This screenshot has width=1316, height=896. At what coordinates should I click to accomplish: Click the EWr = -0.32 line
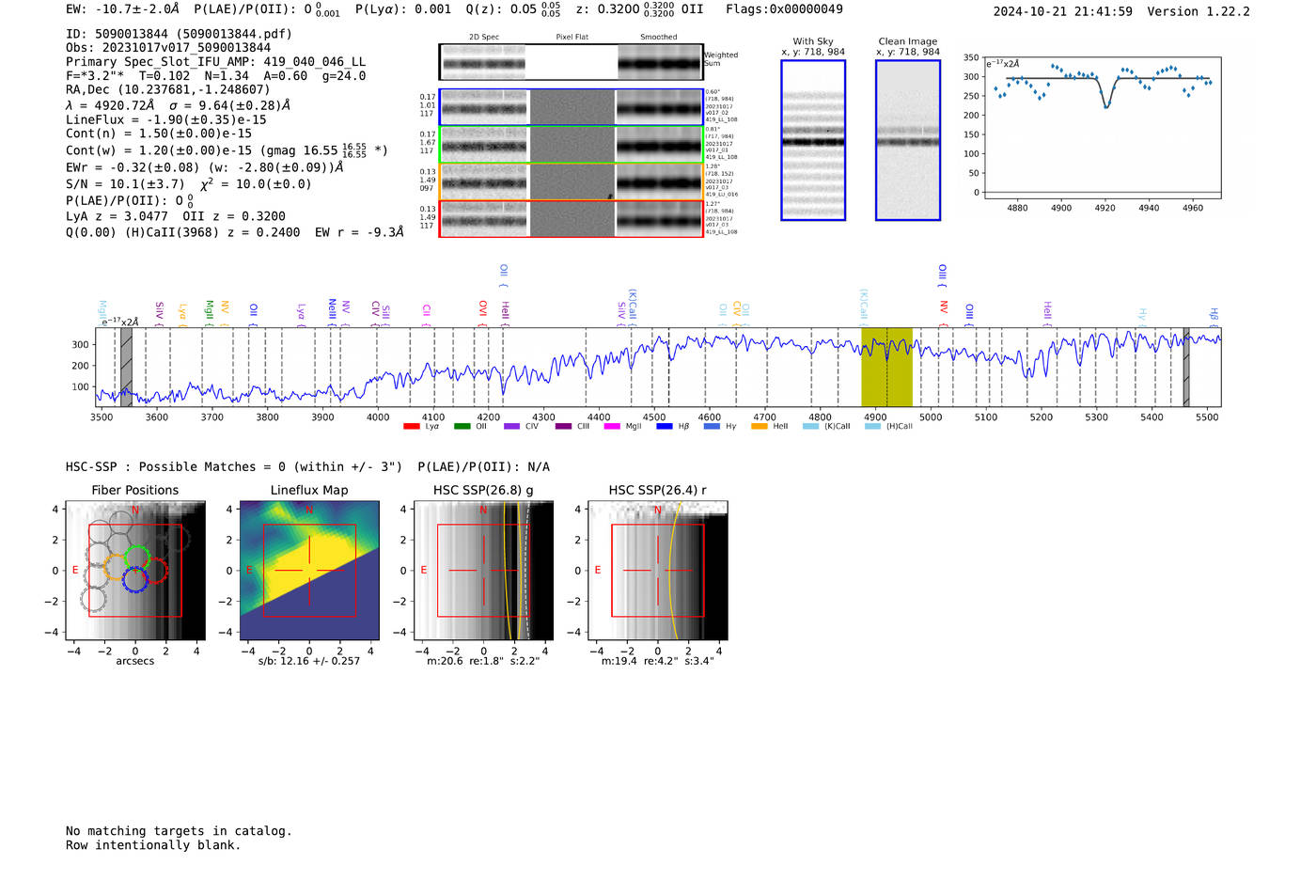pos(204,167)
